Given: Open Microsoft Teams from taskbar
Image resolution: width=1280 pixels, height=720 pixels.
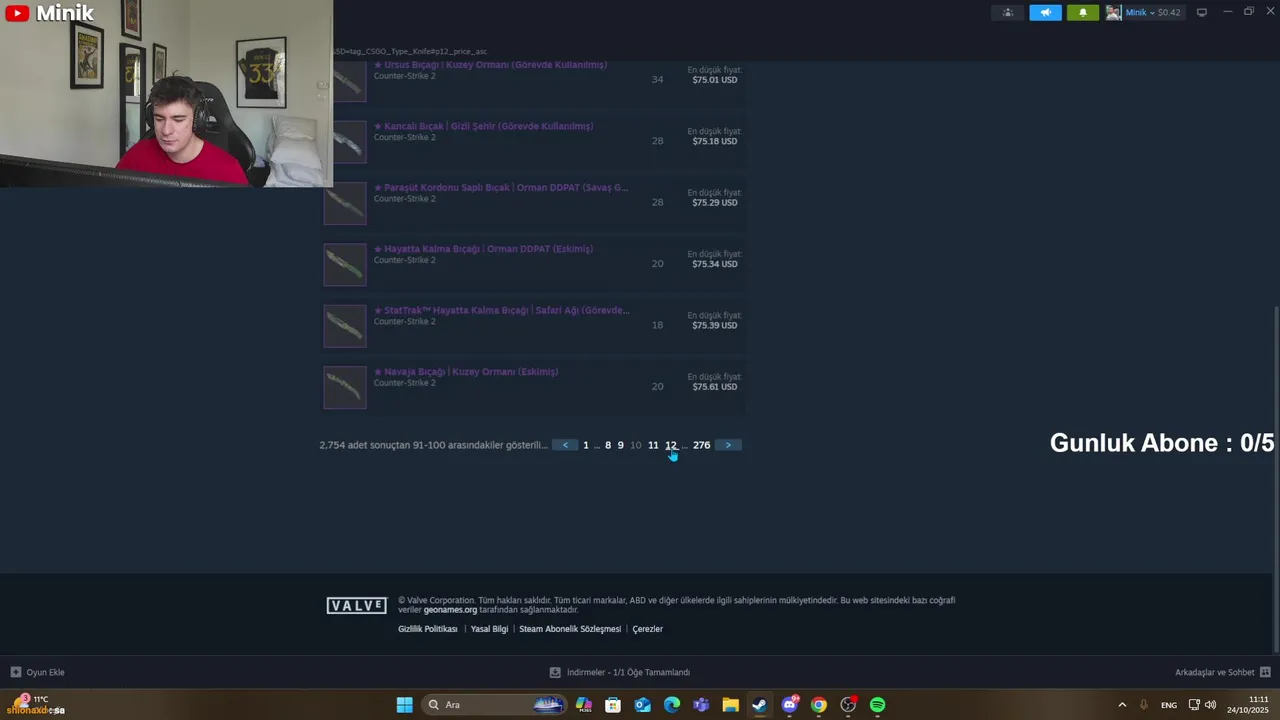Looking at the screenshot, I should pos(701,705).
